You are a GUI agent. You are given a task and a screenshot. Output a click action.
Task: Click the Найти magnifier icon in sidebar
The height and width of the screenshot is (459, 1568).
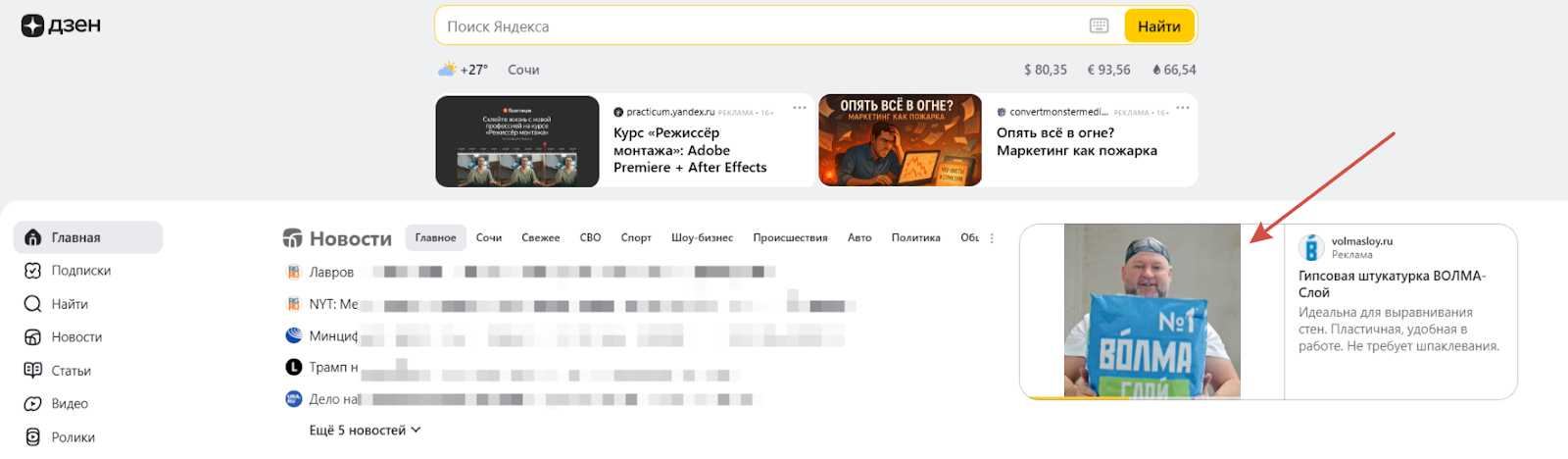pos(33,304)
